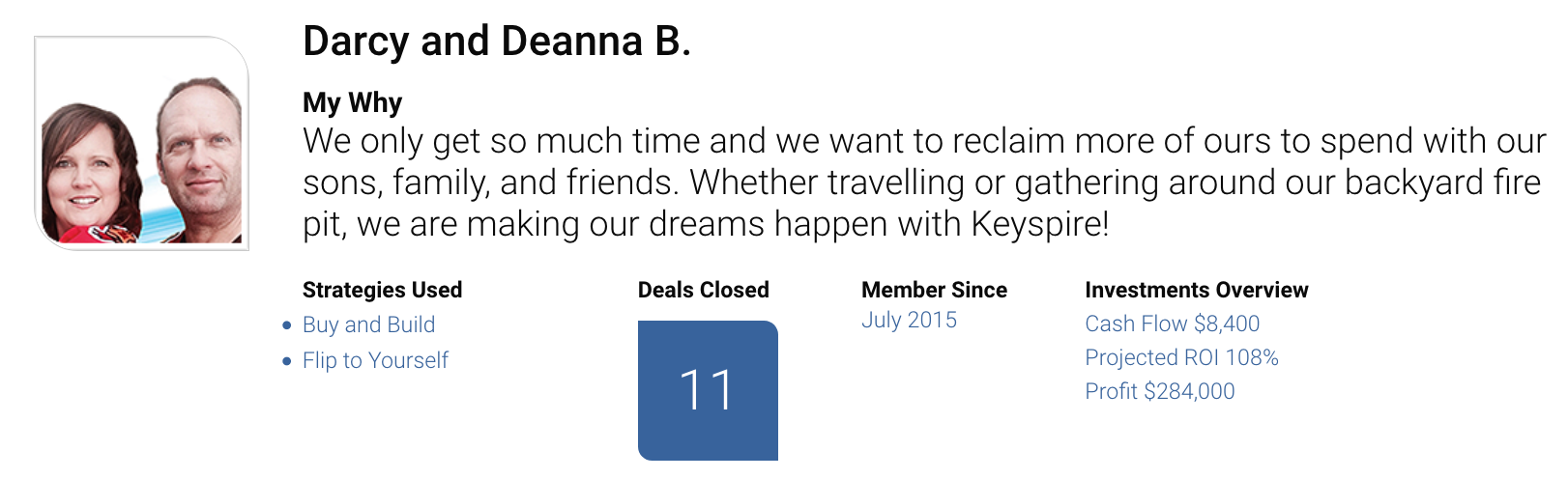This screenshot has height=479, width=1568.
Task: Open the Buy and Build strategy link
Action: pos(368,324)
